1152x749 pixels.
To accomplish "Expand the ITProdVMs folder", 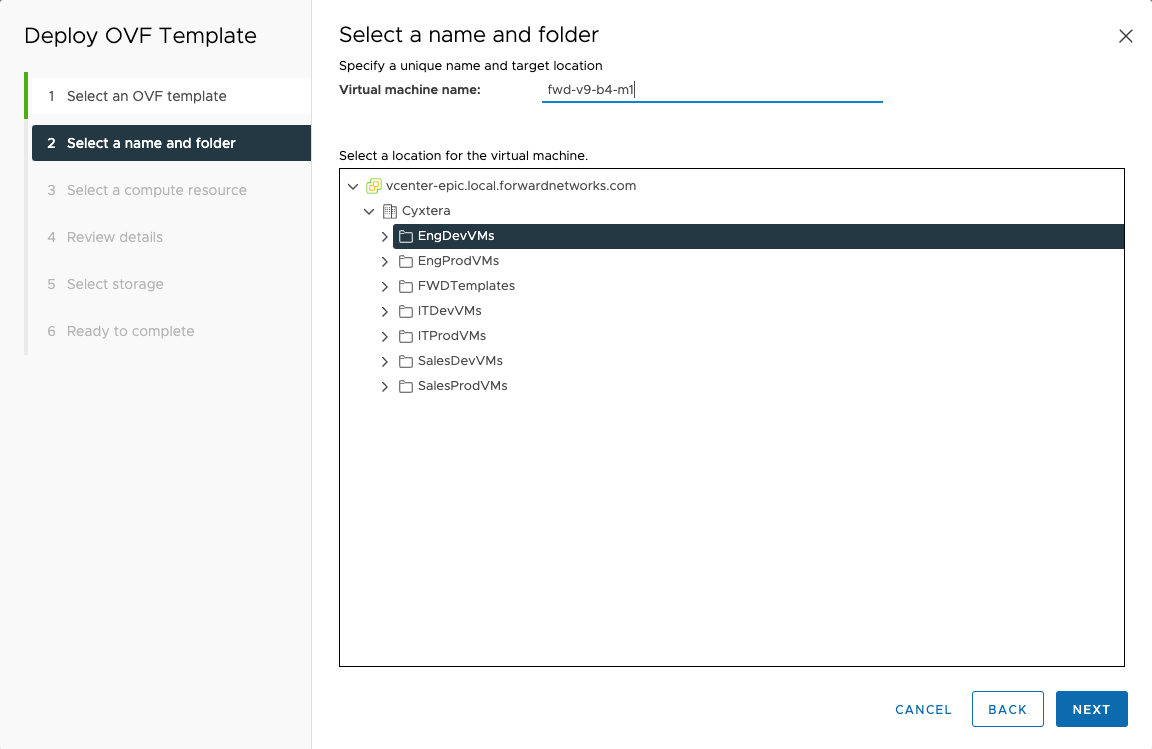I will click(385, 336).
